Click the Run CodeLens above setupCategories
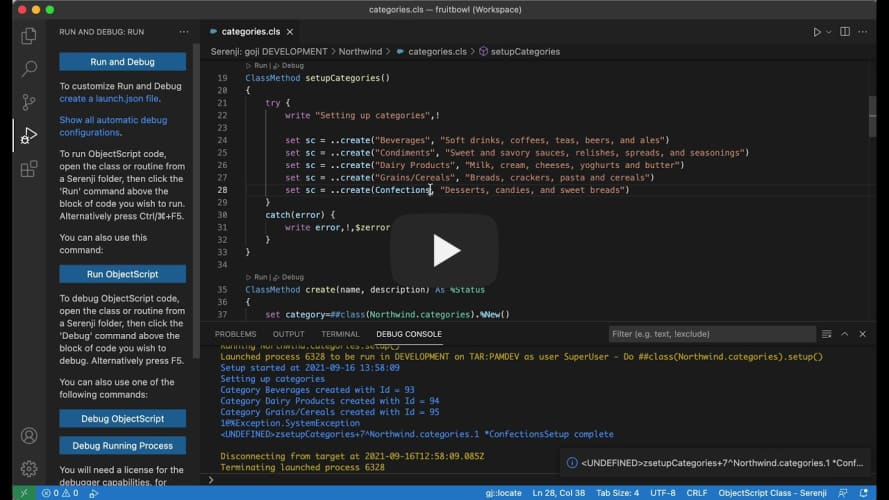 [x=260, y=66]
